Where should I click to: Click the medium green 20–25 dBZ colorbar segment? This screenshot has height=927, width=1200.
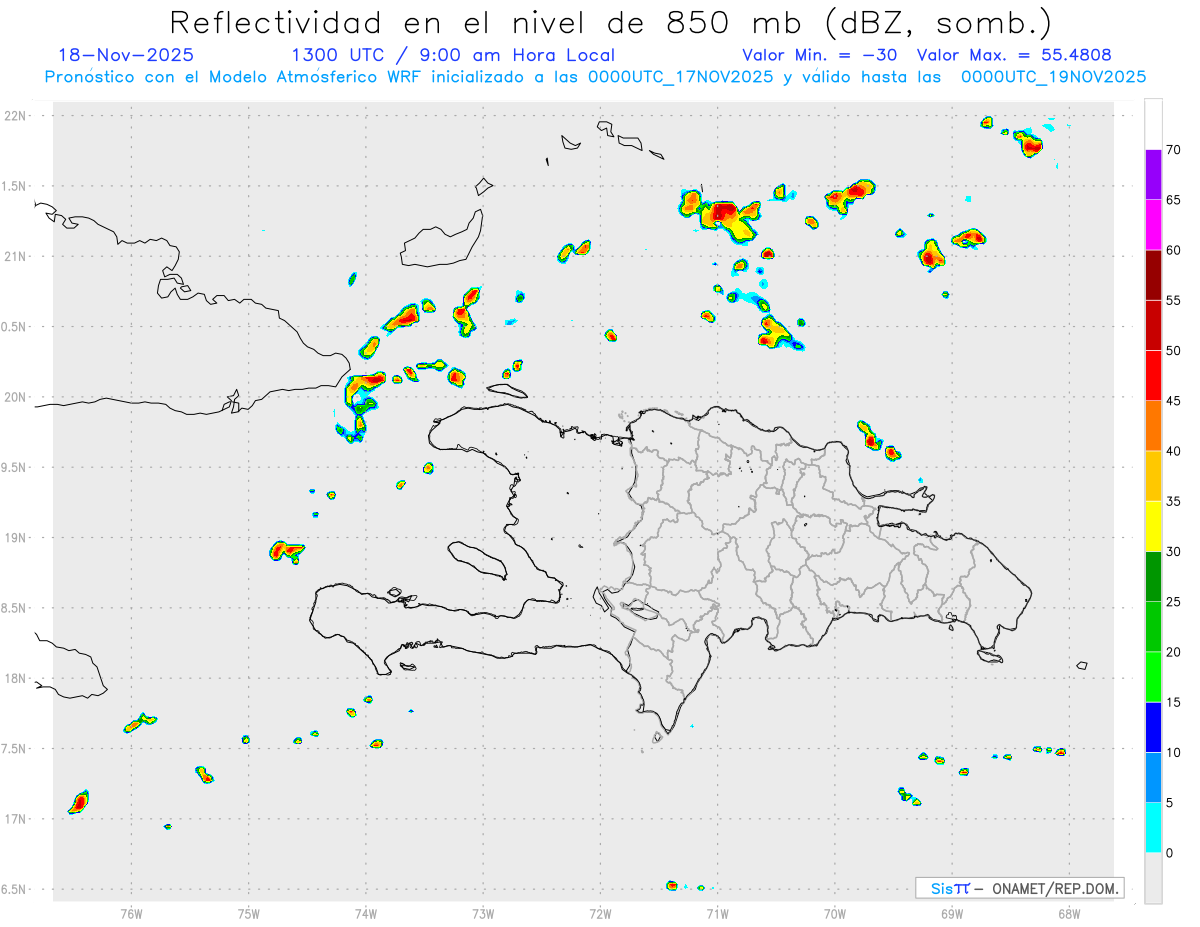1153,627
